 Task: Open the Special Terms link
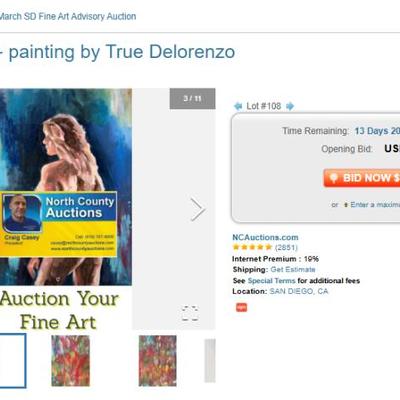tap(272, 281)
